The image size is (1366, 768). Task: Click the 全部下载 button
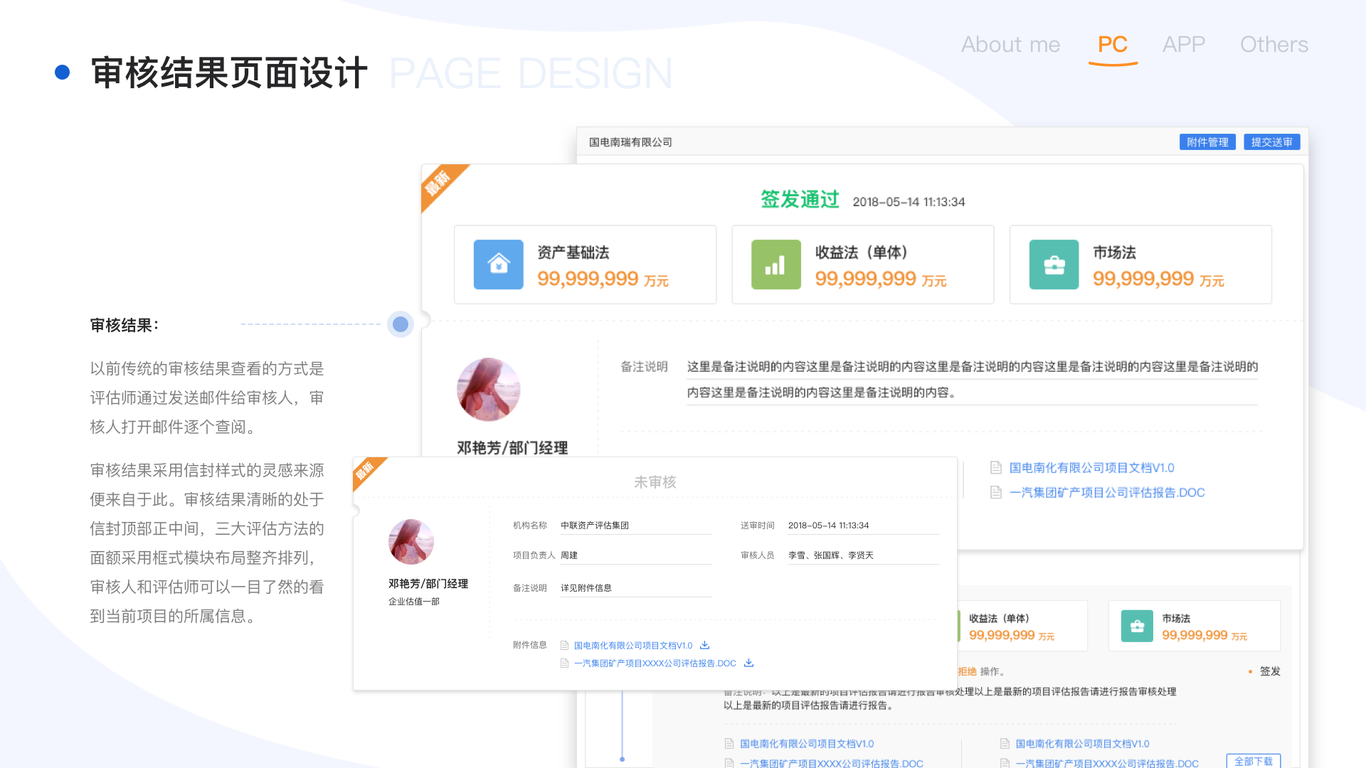1253,761
